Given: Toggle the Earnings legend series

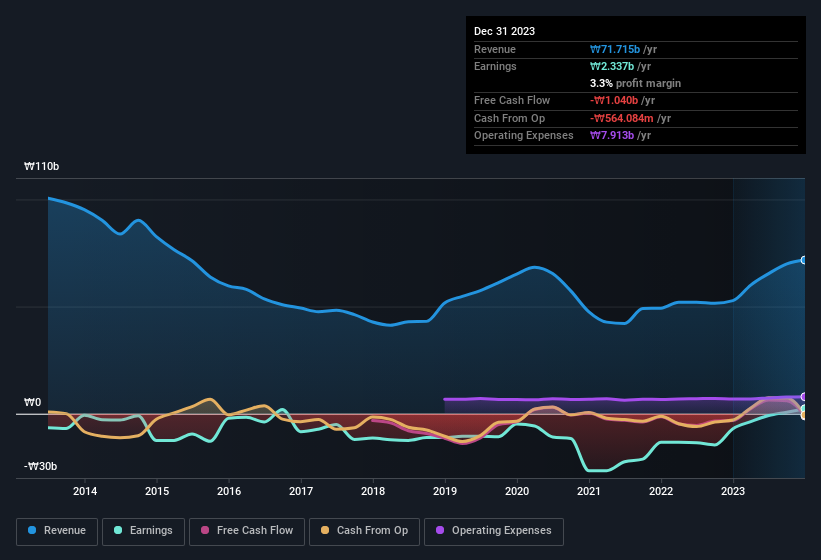Looking at the screenshot, I should (x=143, y=531).
